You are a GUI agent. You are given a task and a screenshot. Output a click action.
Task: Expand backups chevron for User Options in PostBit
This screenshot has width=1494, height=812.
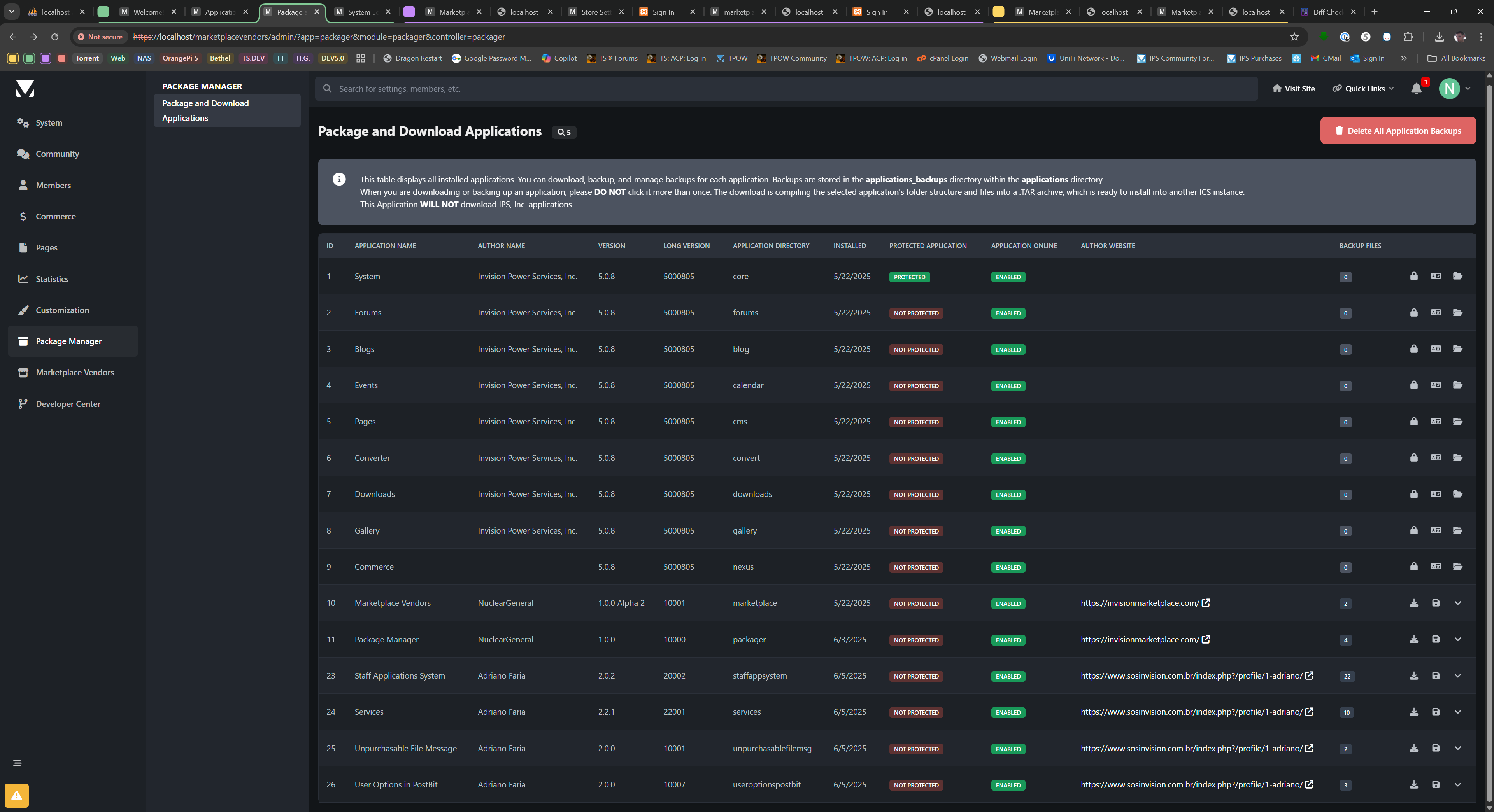[1457, 785]
